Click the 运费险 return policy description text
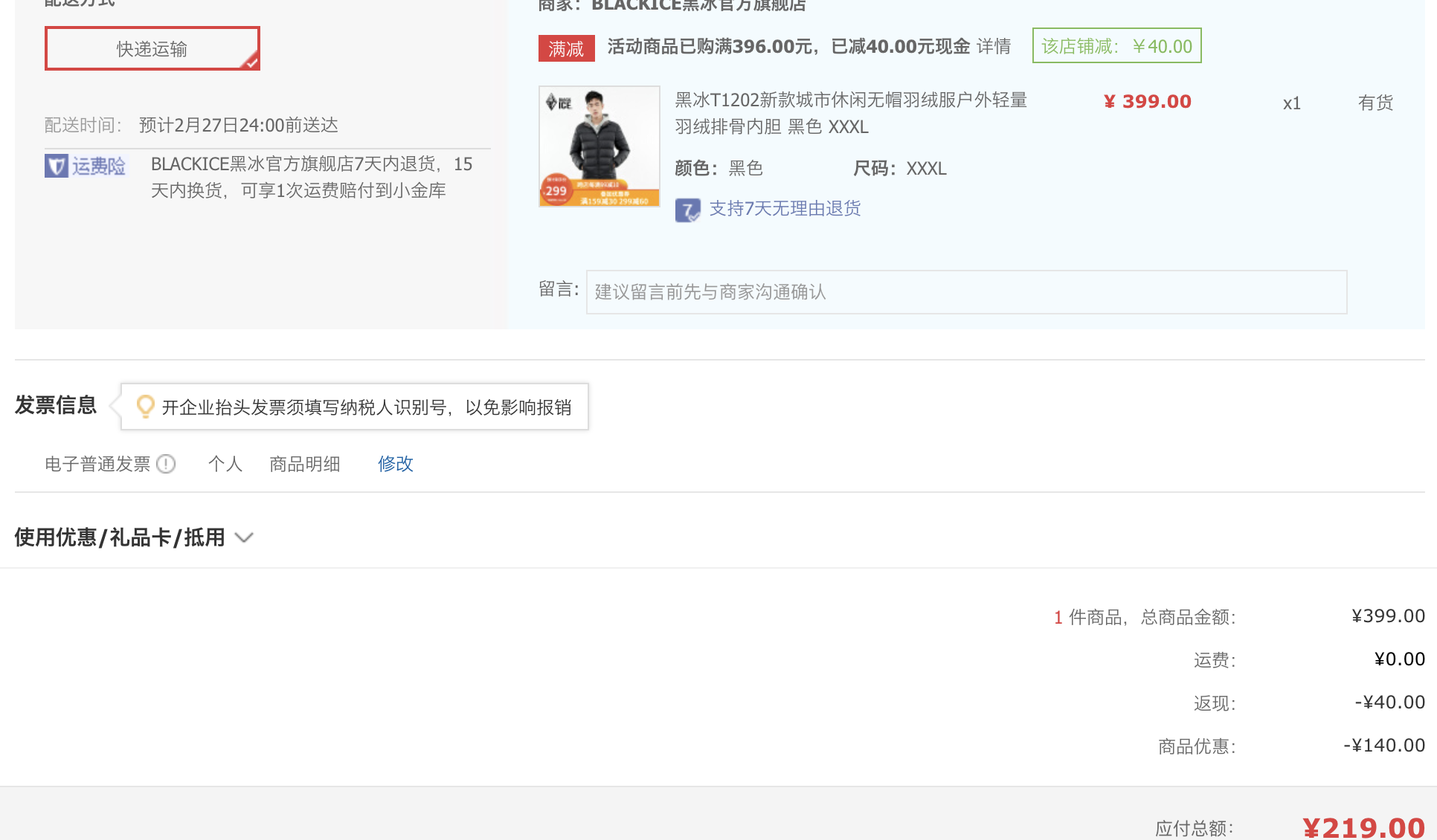Image resolution: width=1437 pixels, height=840 pixels. pos(312,177)
